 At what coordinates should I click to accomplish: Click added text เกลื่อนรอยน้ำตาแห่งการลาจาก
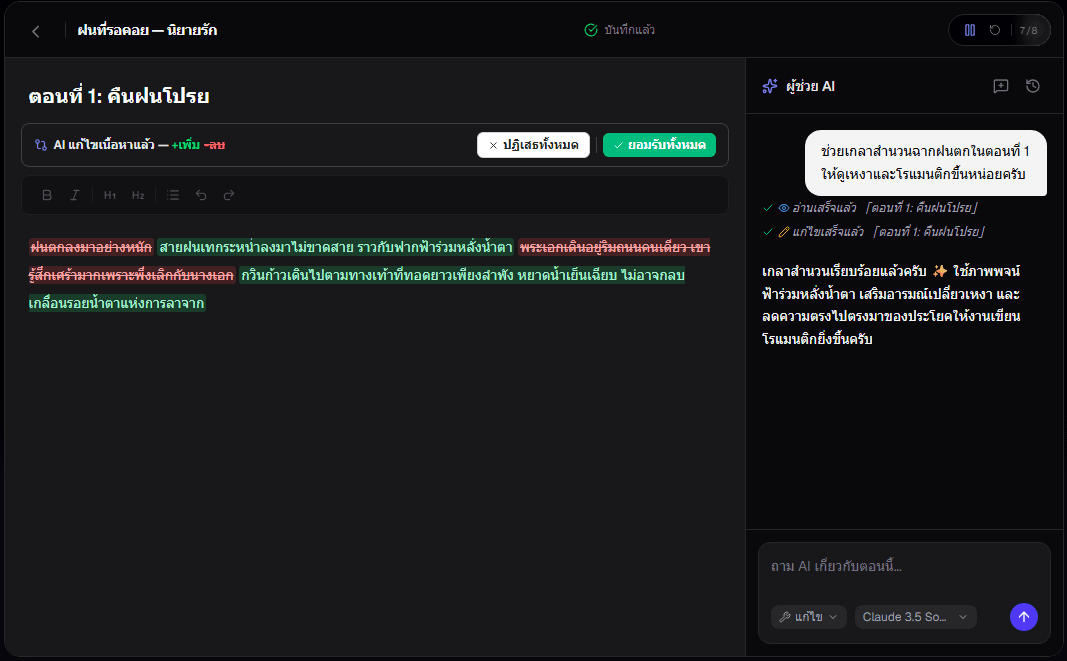tap(116, 303)
